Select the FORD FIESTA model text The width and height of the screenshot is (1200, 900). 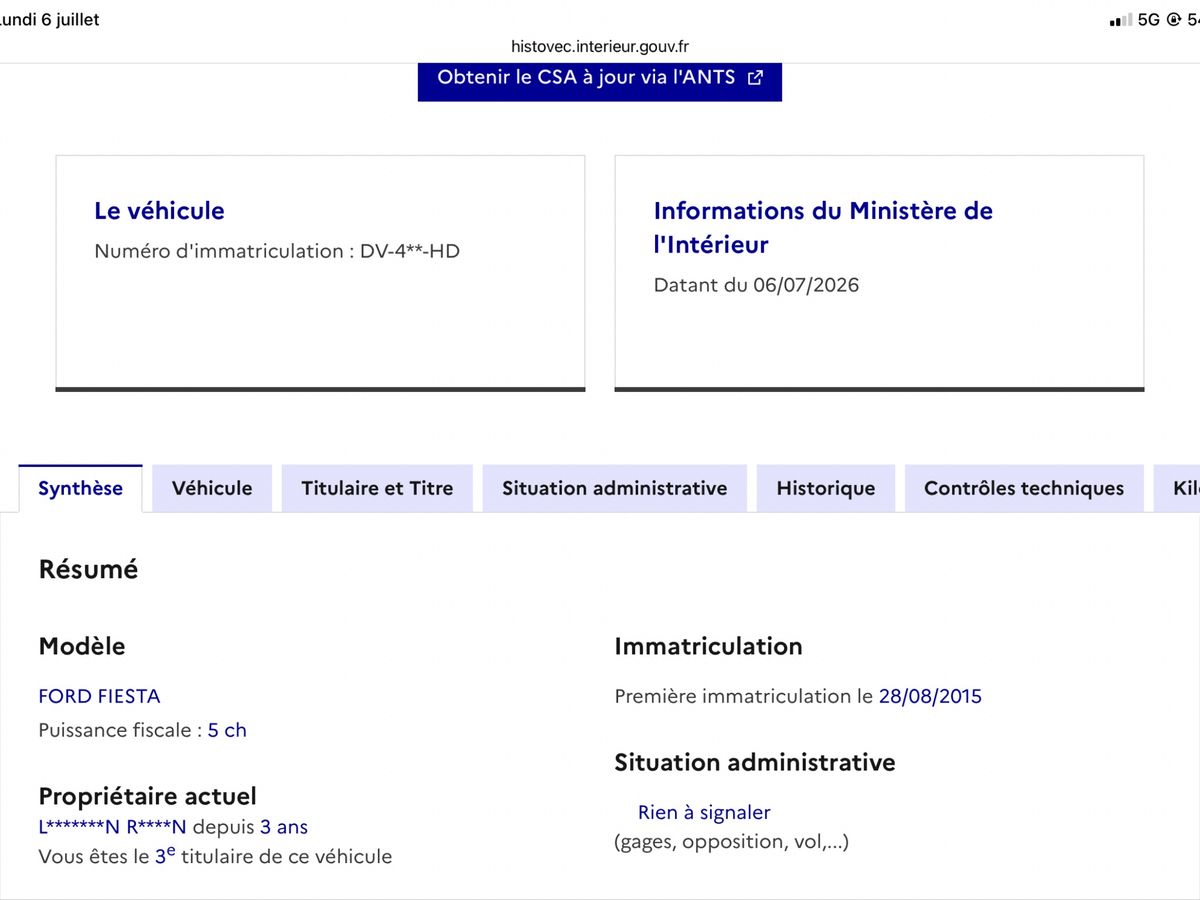pos(99,696)
